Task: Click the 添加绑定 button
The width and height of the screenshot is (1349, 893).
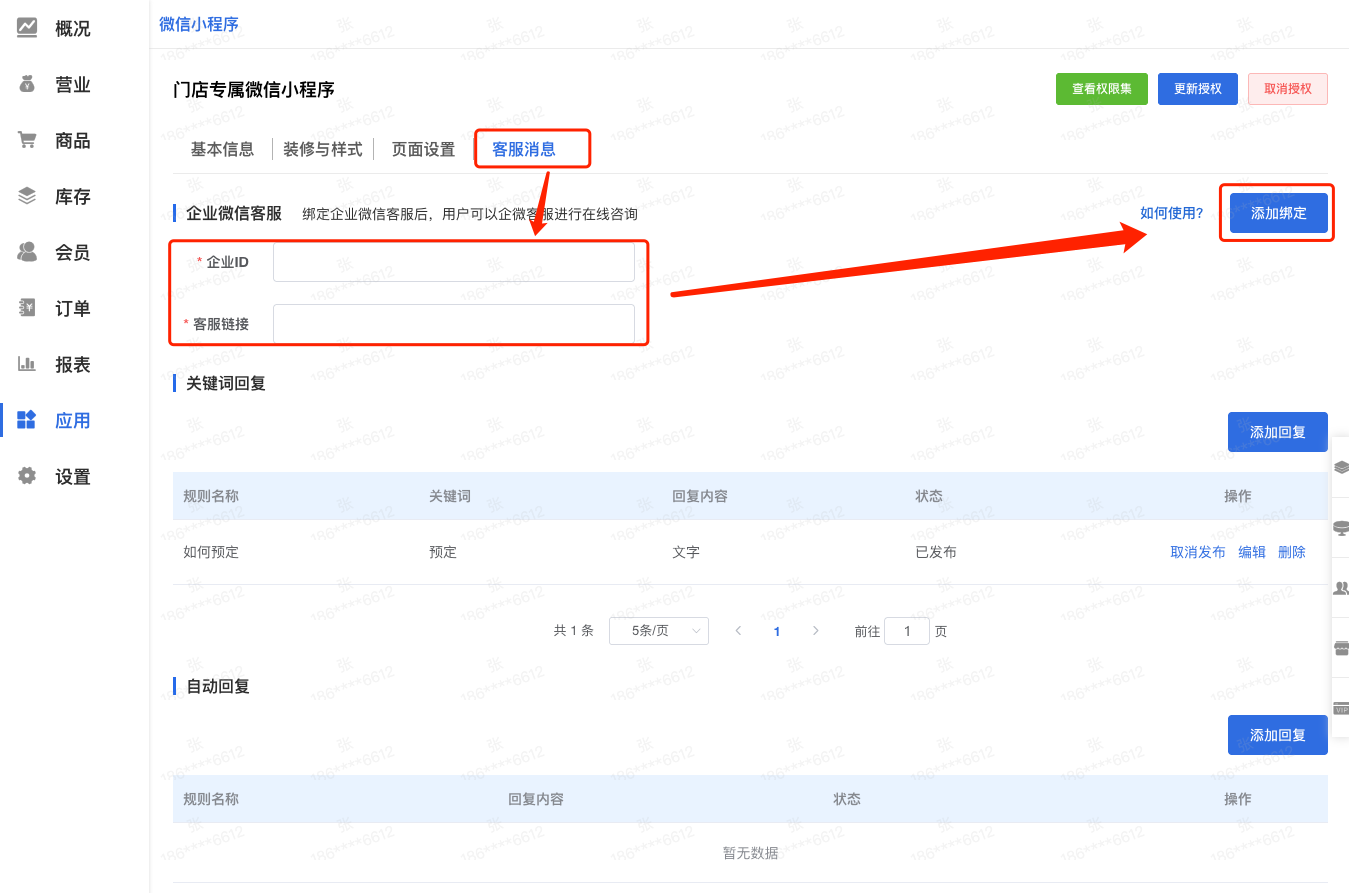Action: pos(1278,214)
